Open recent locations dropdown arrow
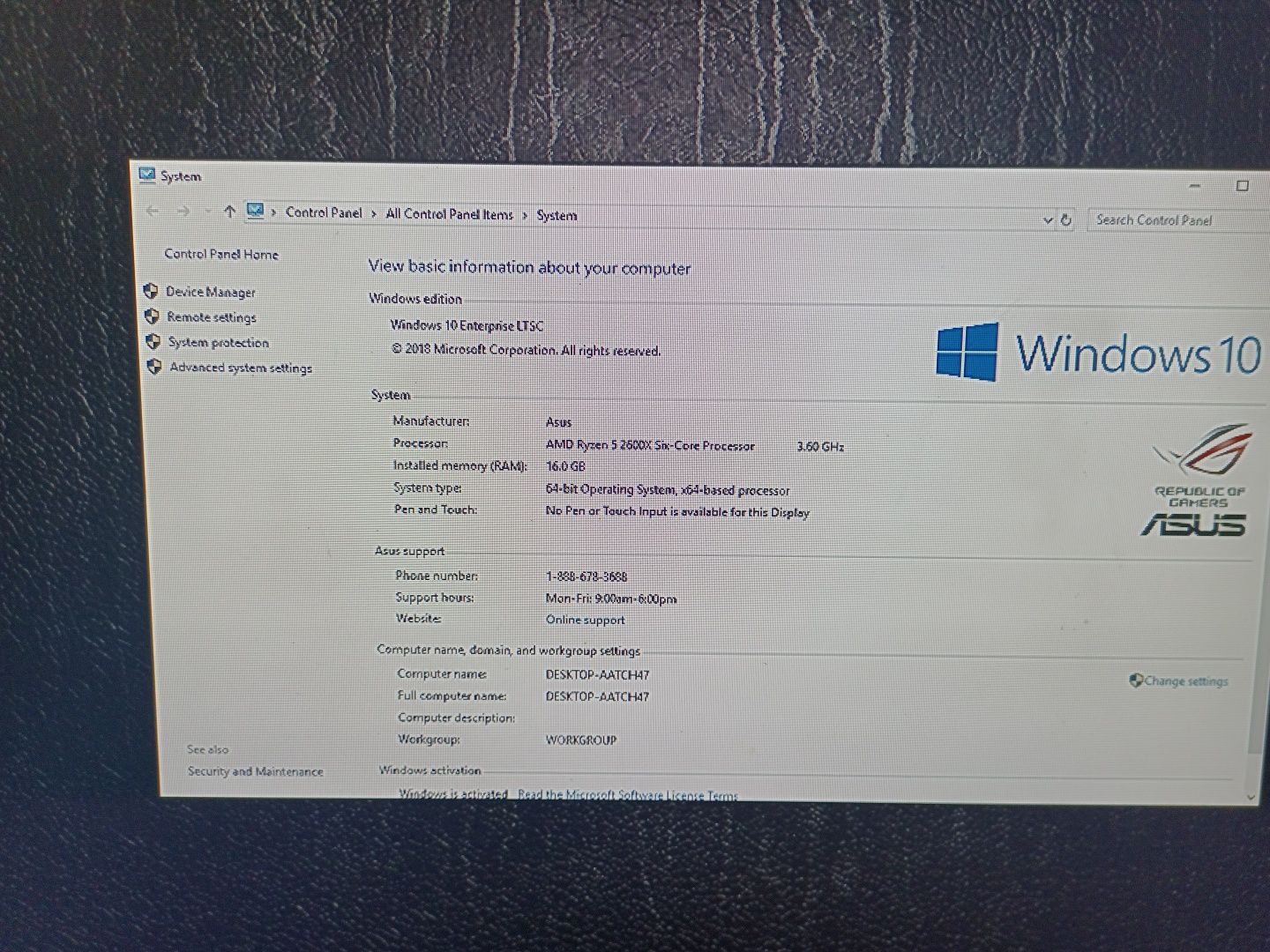The width and height of the screenshot is (1270, 952). [x=208, y=212]
